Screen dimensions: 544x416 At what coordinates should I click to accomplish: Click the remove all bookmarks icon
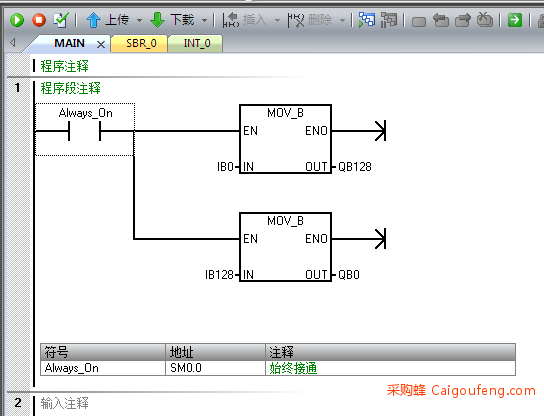tap(485, 20)
